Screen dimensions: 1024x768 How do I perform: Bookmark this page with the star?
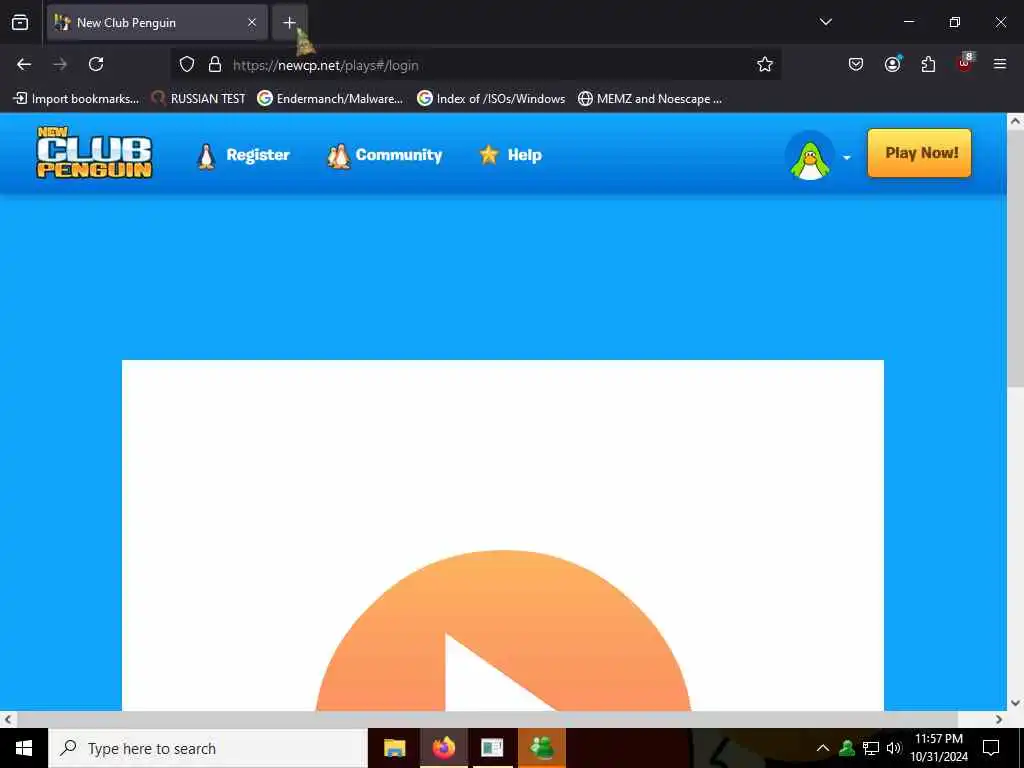[765, 64]
